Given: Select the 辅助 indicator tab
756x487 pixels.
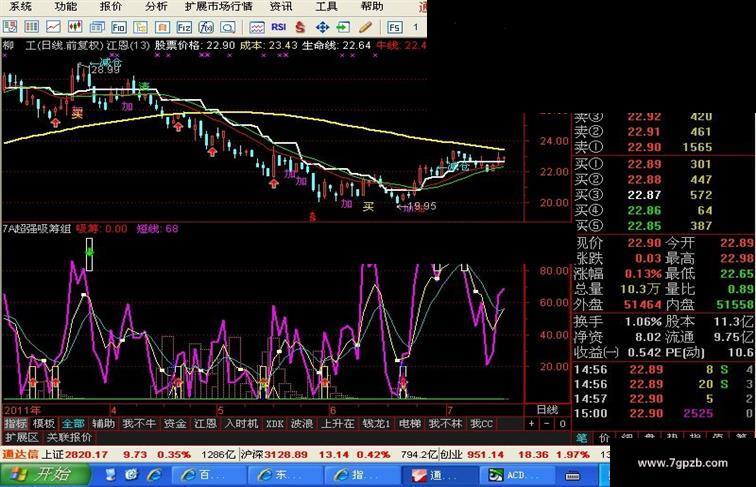Looking at the screenshot, I should click(103, 423).
